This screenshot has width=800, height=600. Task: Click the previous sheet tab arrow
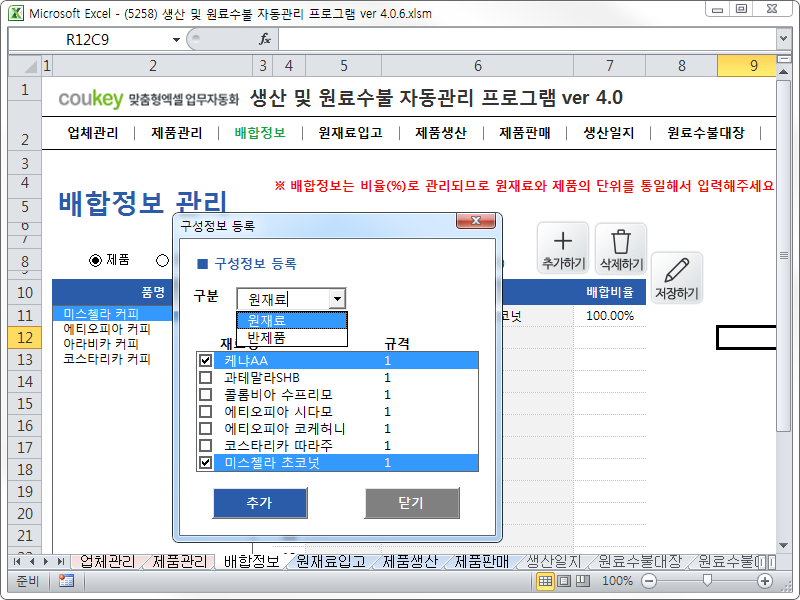[32, 562]
